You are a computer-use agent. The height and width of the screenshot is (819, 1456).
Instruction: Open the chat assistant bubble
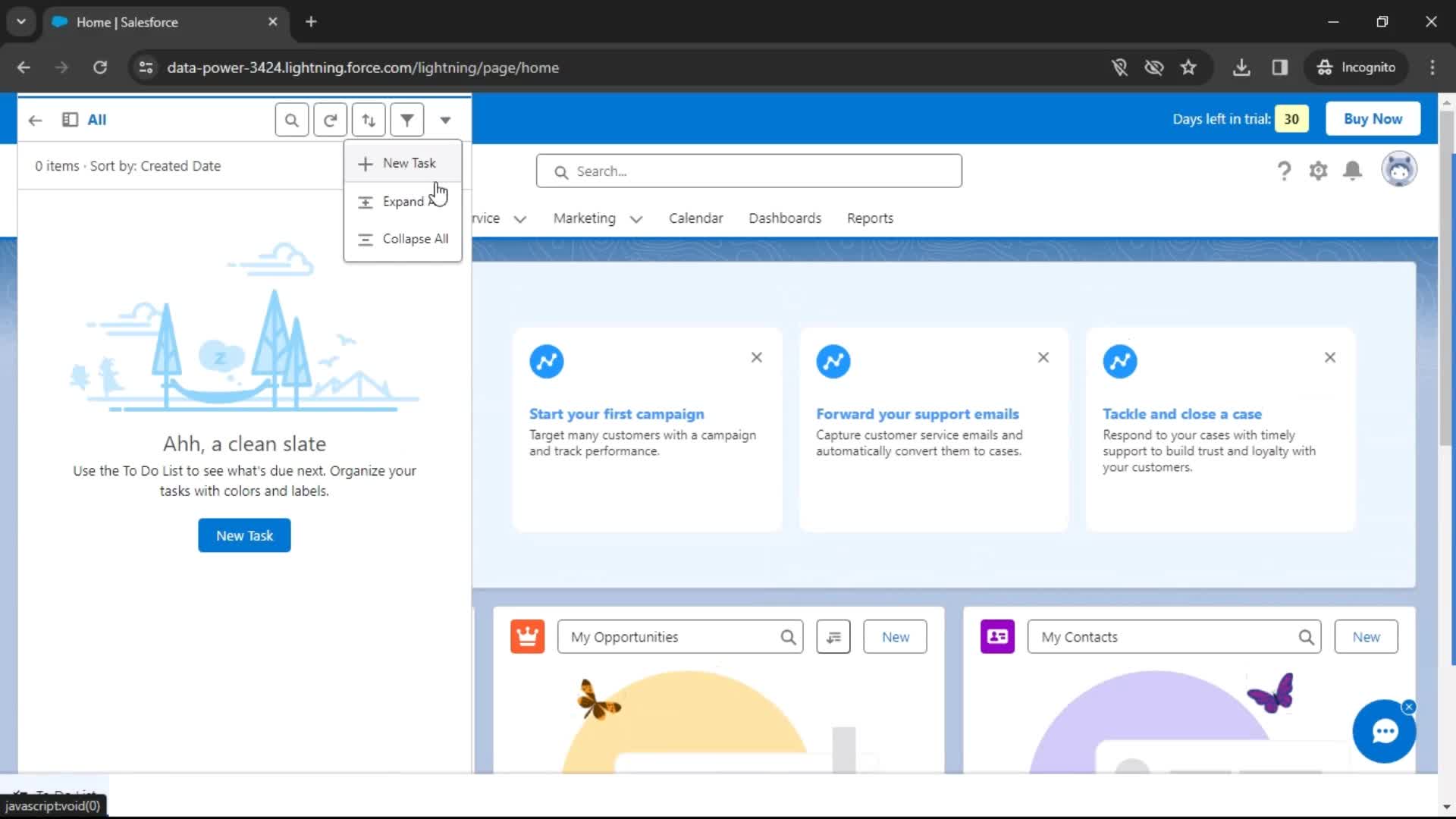coord(1385,731)
